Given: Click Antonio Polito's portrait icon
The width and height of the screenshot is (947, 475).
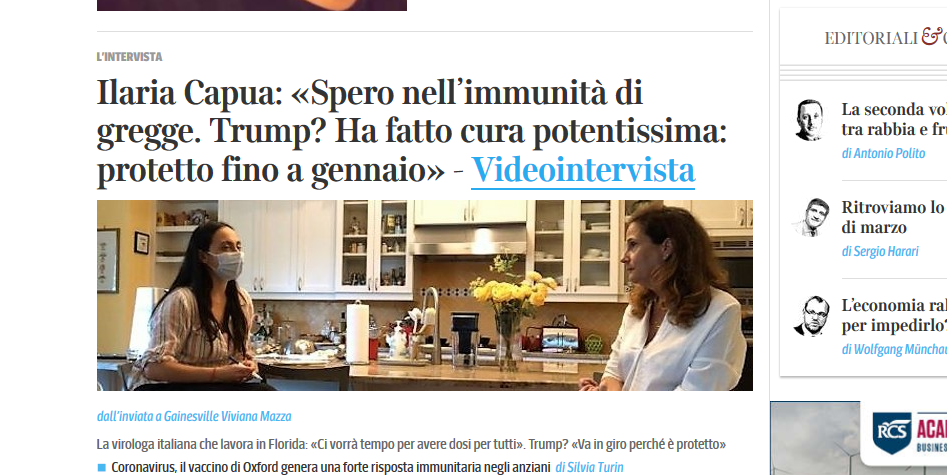Looking at the screenshot, I should tap(809, 120).
